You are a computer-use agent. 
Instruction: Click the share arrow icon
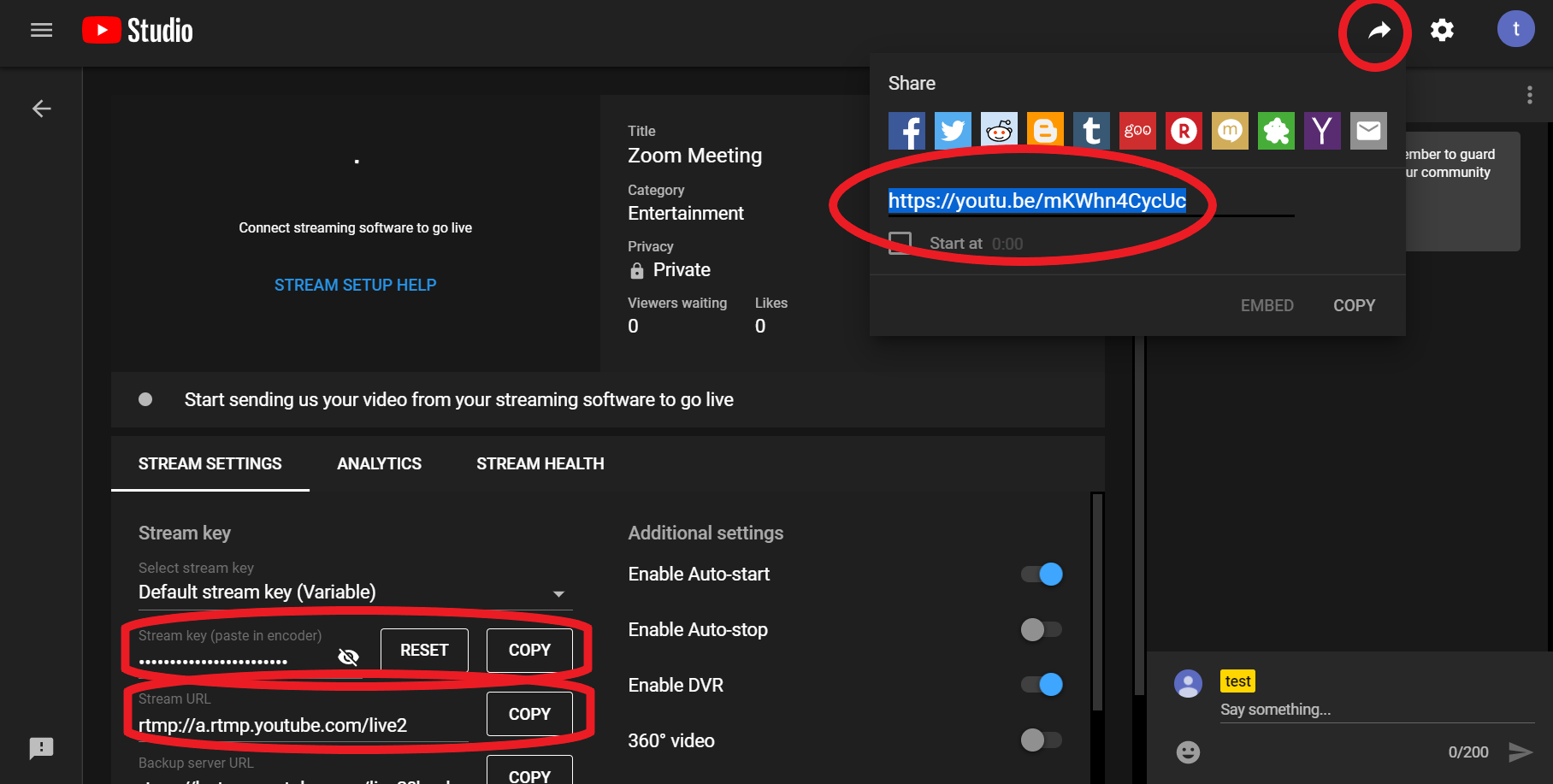(x=1379, y=31)
